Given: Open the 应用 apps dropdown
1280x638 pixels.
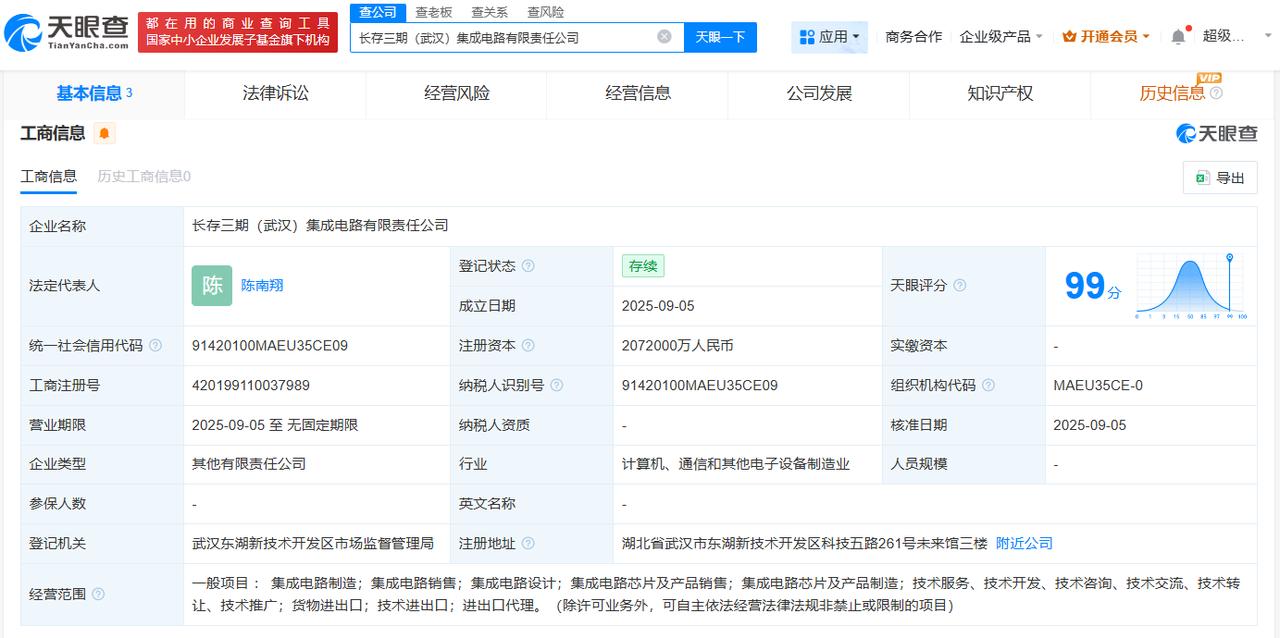Looking at the screenshot, I should click(x=830, y=37).
